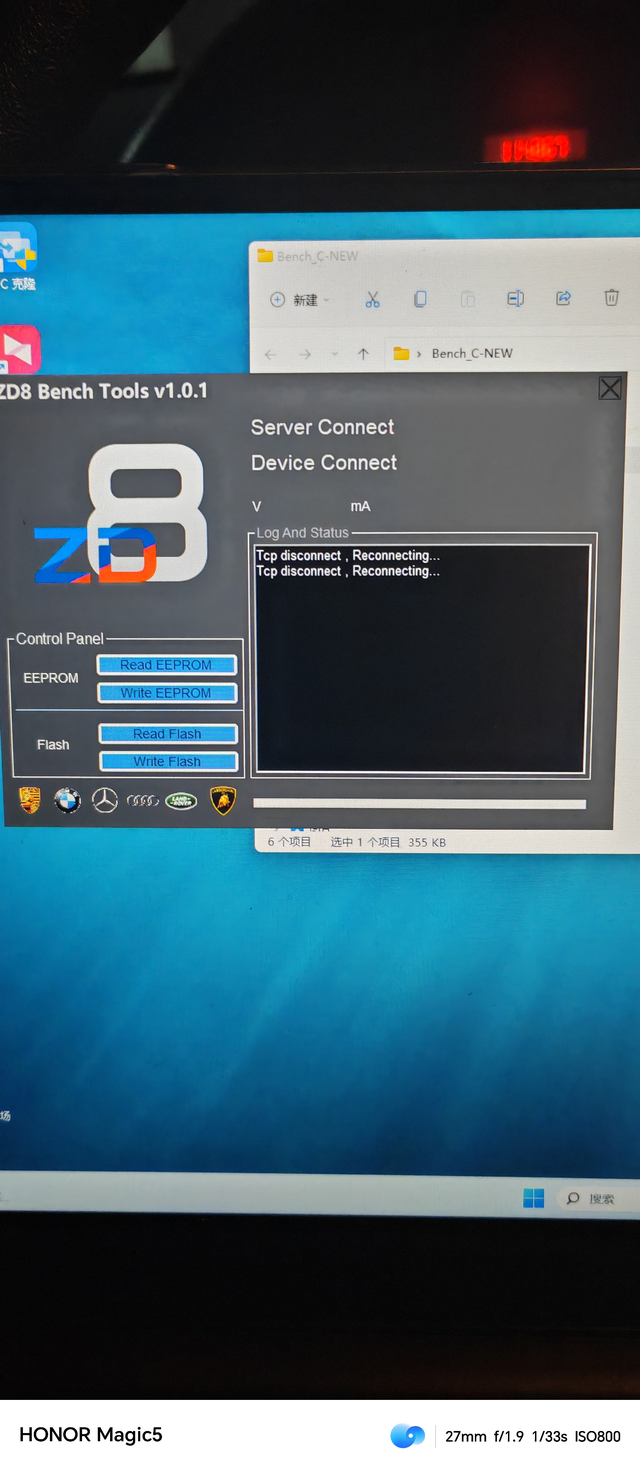Open the Windows Start menu
This screenshot has height=1471, width=640.
(x=534, y=1198)
